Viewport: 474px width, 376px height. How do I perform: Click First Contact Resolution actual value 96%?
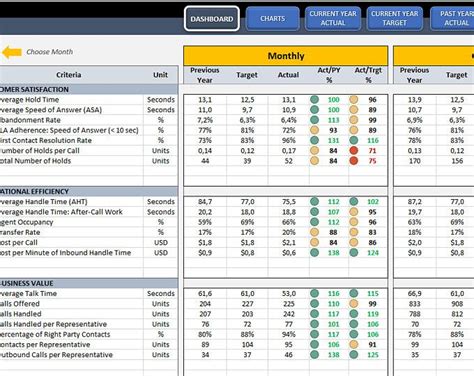coord(289,140)
